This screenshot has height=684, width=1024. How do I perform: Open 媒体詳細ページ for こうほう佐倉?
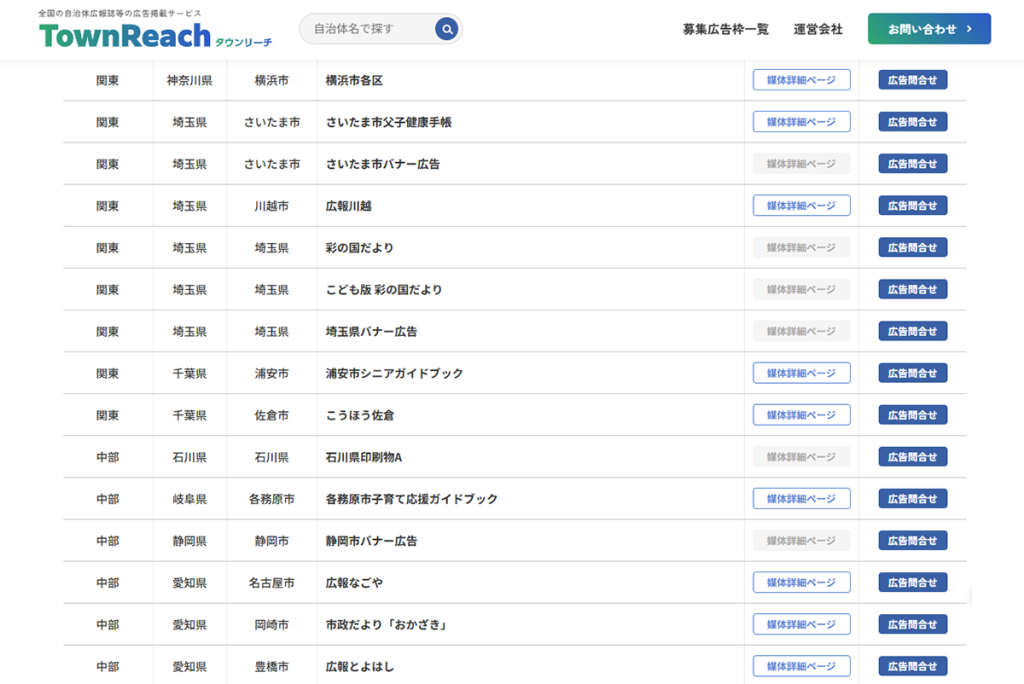click(x=801, y=415)
